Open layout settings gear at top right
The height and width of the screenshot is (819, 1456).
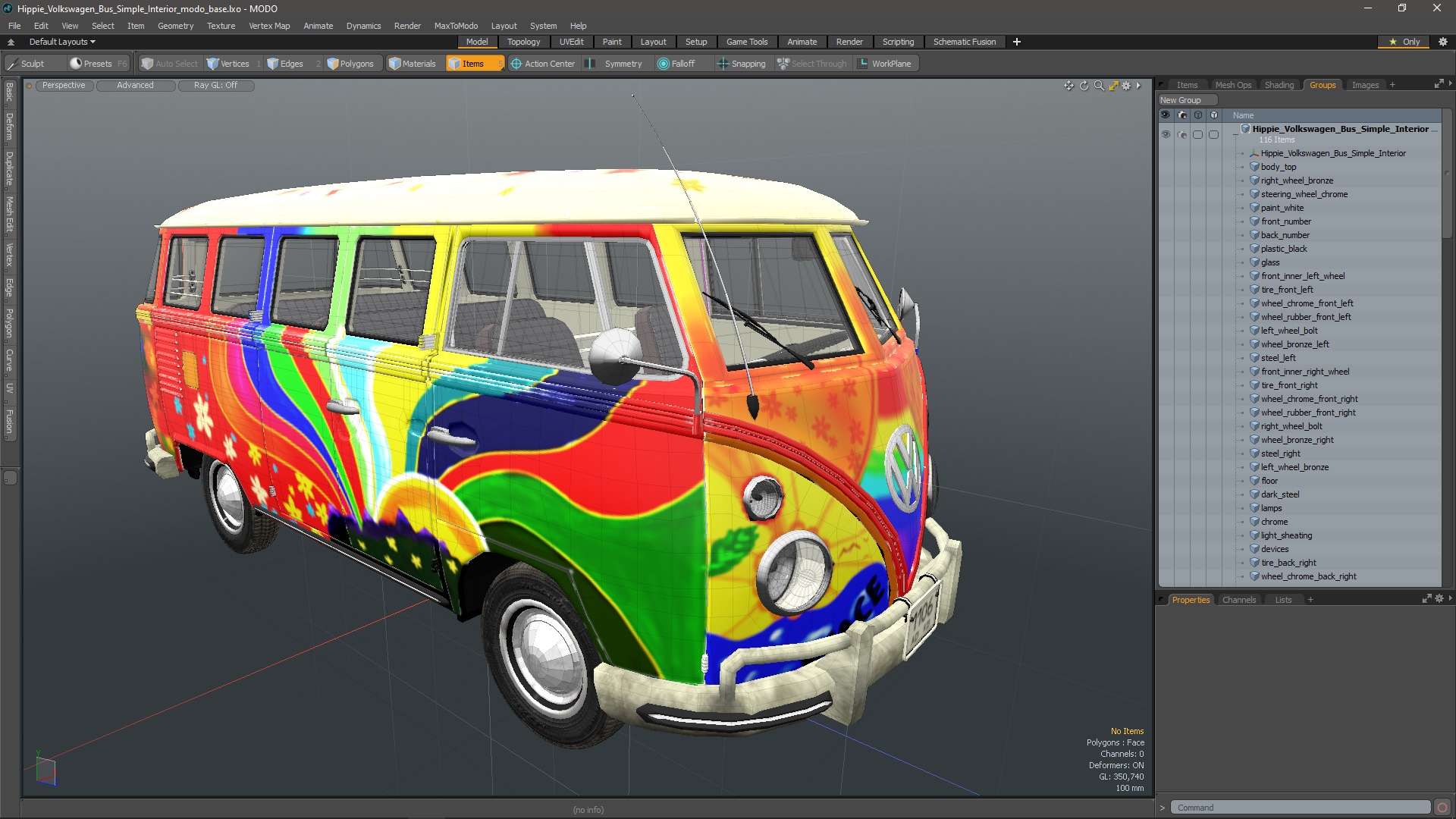[1442, 42]
